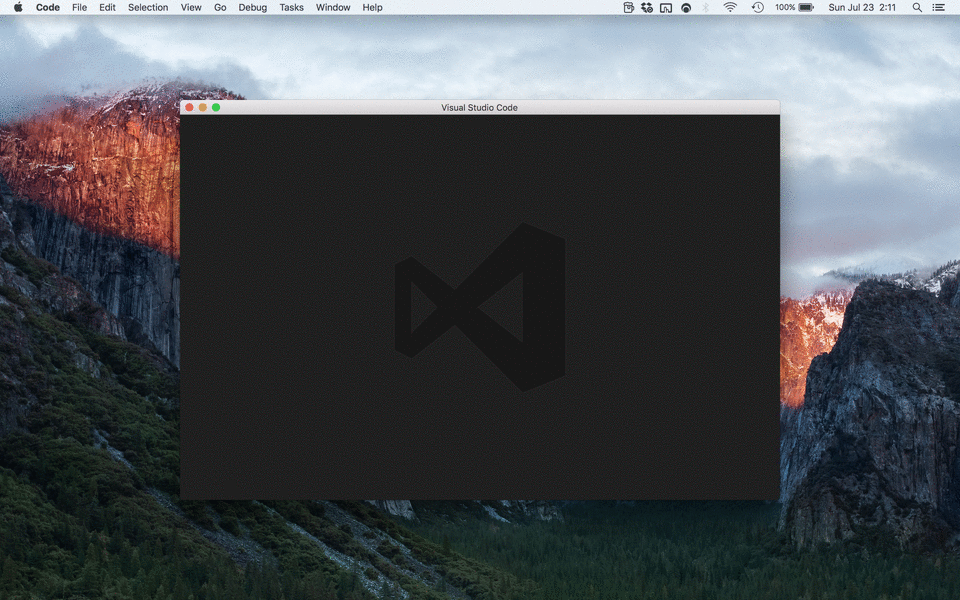The height and width of the screenshot is (600, 960).
Task: Open the File menu
Action: [x=80, y=7]
